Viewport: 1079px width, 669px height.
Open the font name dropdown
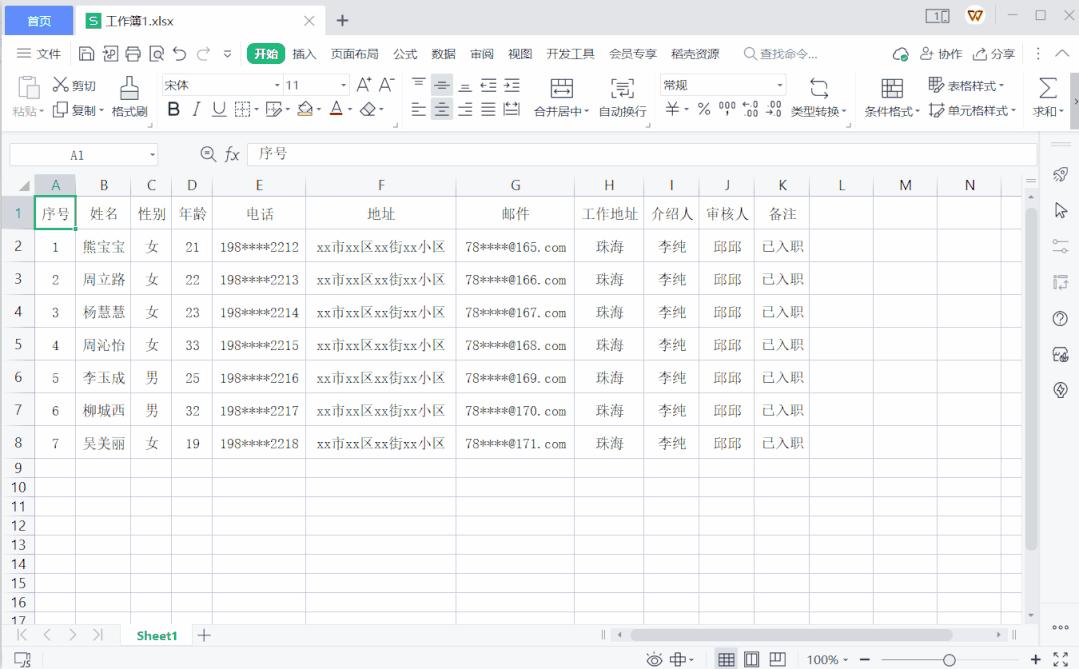tap(279, 84)
